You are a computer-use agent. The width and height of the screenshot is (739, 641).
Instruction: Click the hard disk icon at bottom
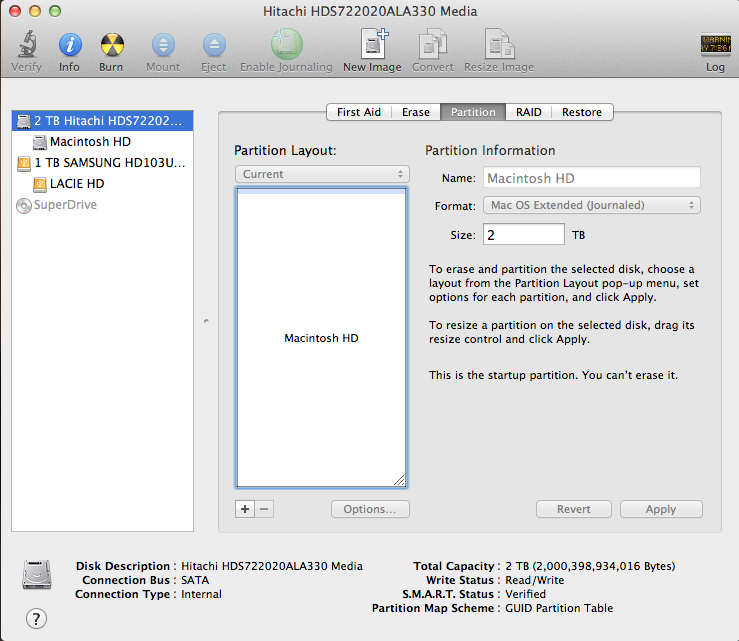[x=37, y=575]
